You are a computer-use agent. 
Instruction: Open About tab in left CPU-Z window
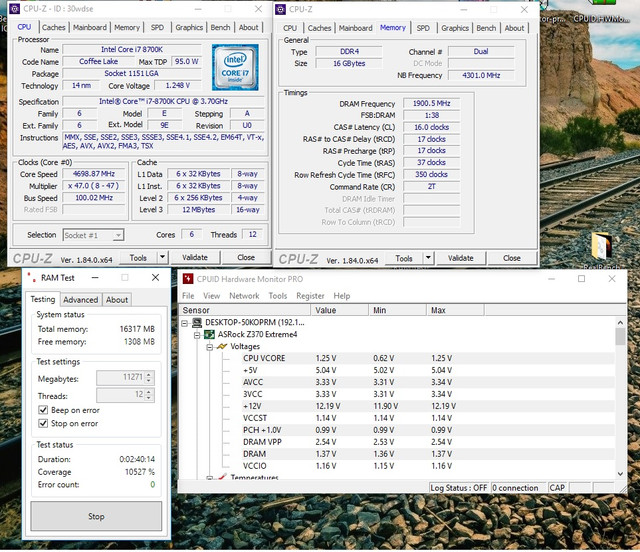click(248, 27)
